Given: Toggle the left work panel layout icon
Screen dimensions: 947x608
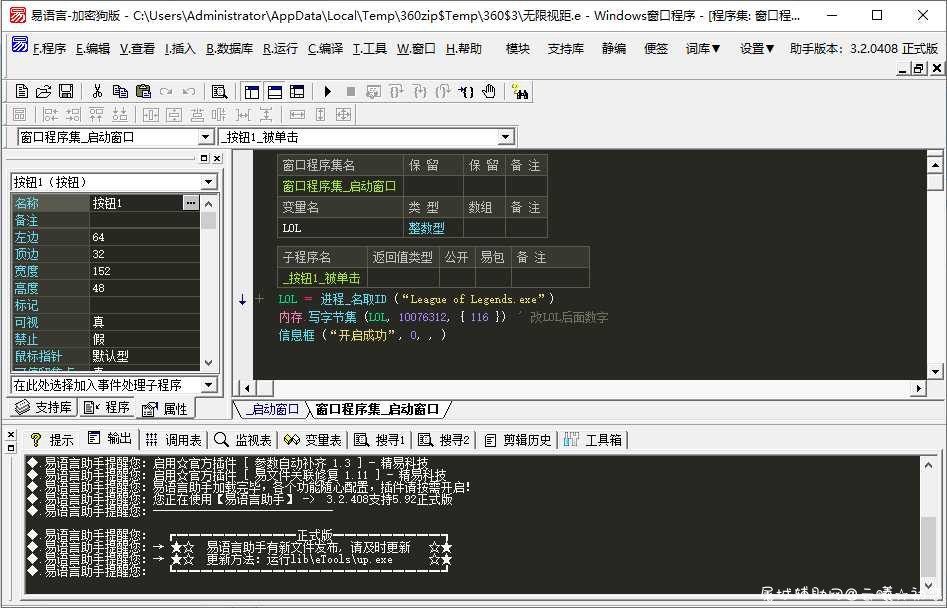Looking at the screenshot, I should coord(252,92).
